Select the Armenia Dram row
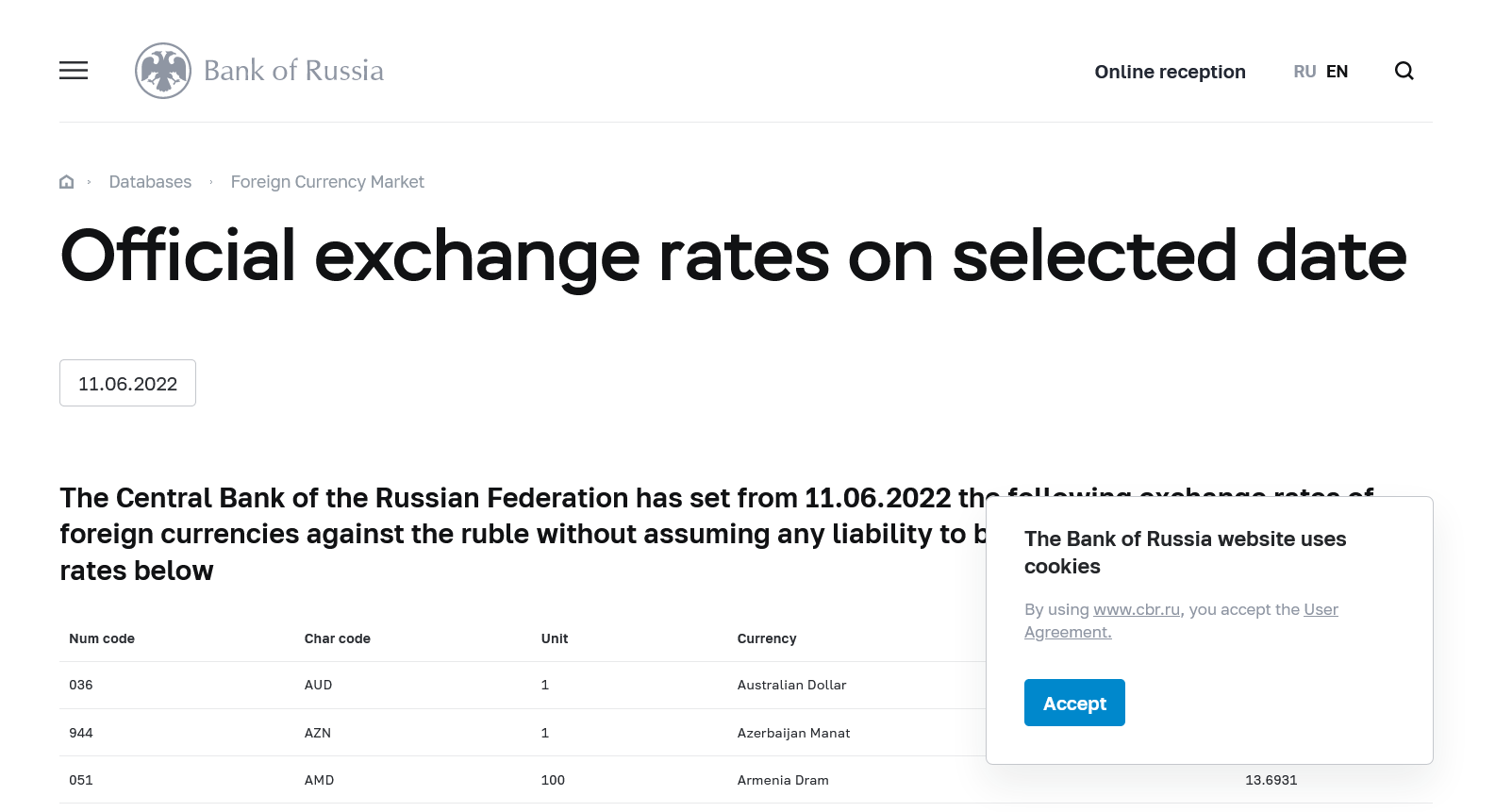1512x812 pixels. (x=783, y=780)
